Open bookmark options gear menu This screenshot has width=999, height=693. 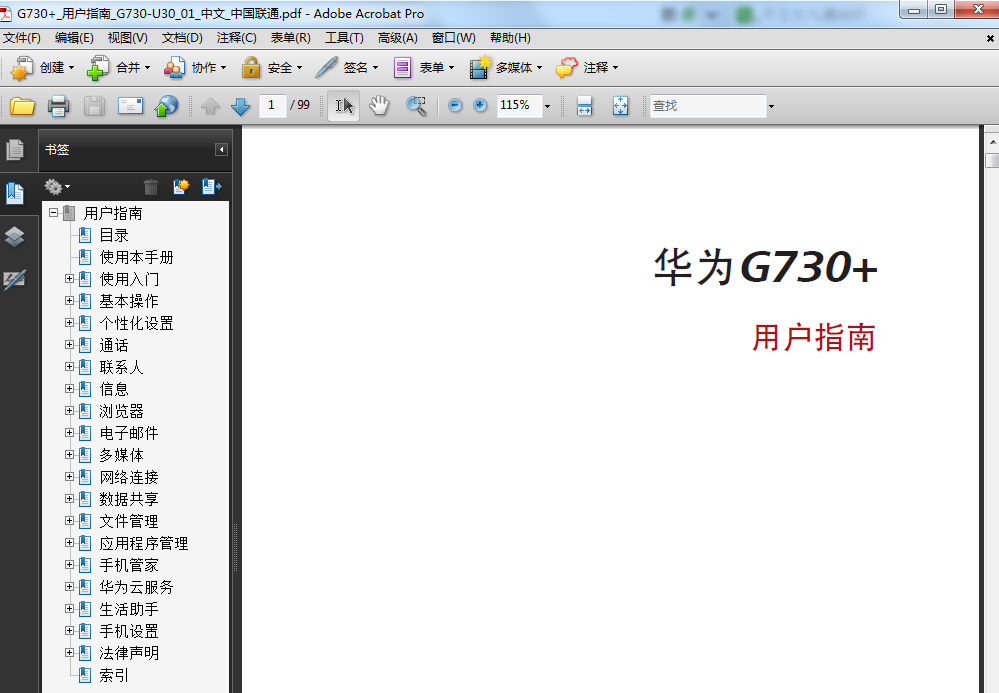(57, 187)
